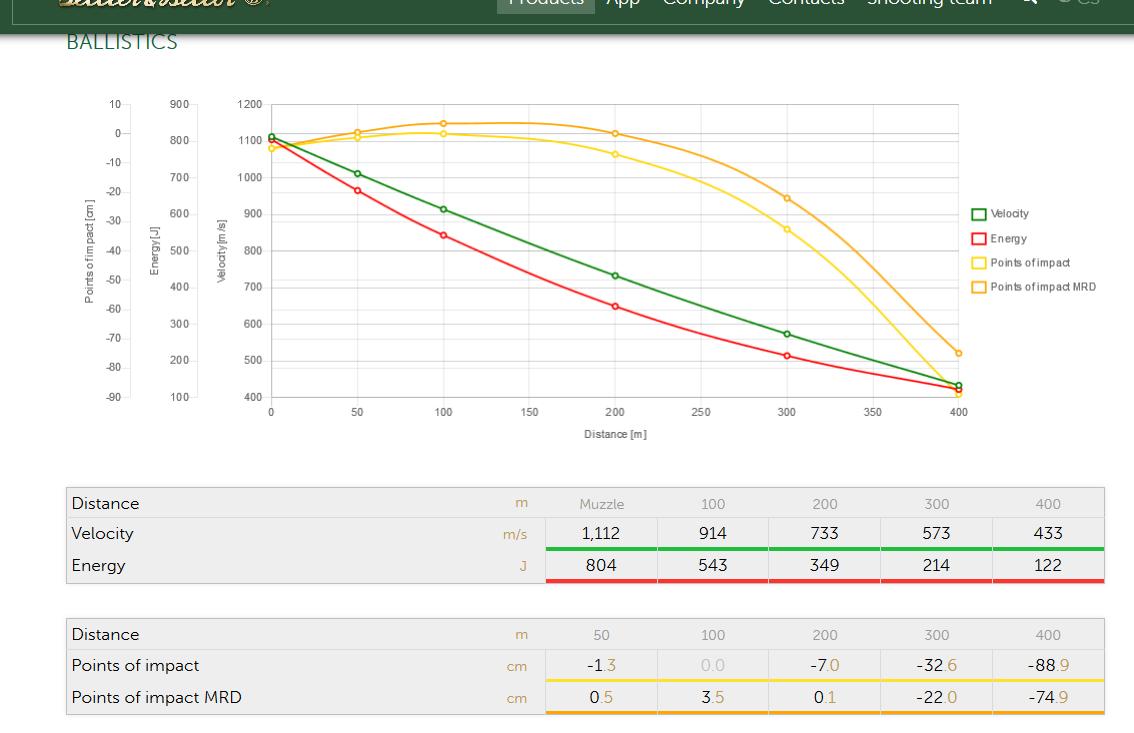Open the language selector in the navbar

tap(1078, 4)
